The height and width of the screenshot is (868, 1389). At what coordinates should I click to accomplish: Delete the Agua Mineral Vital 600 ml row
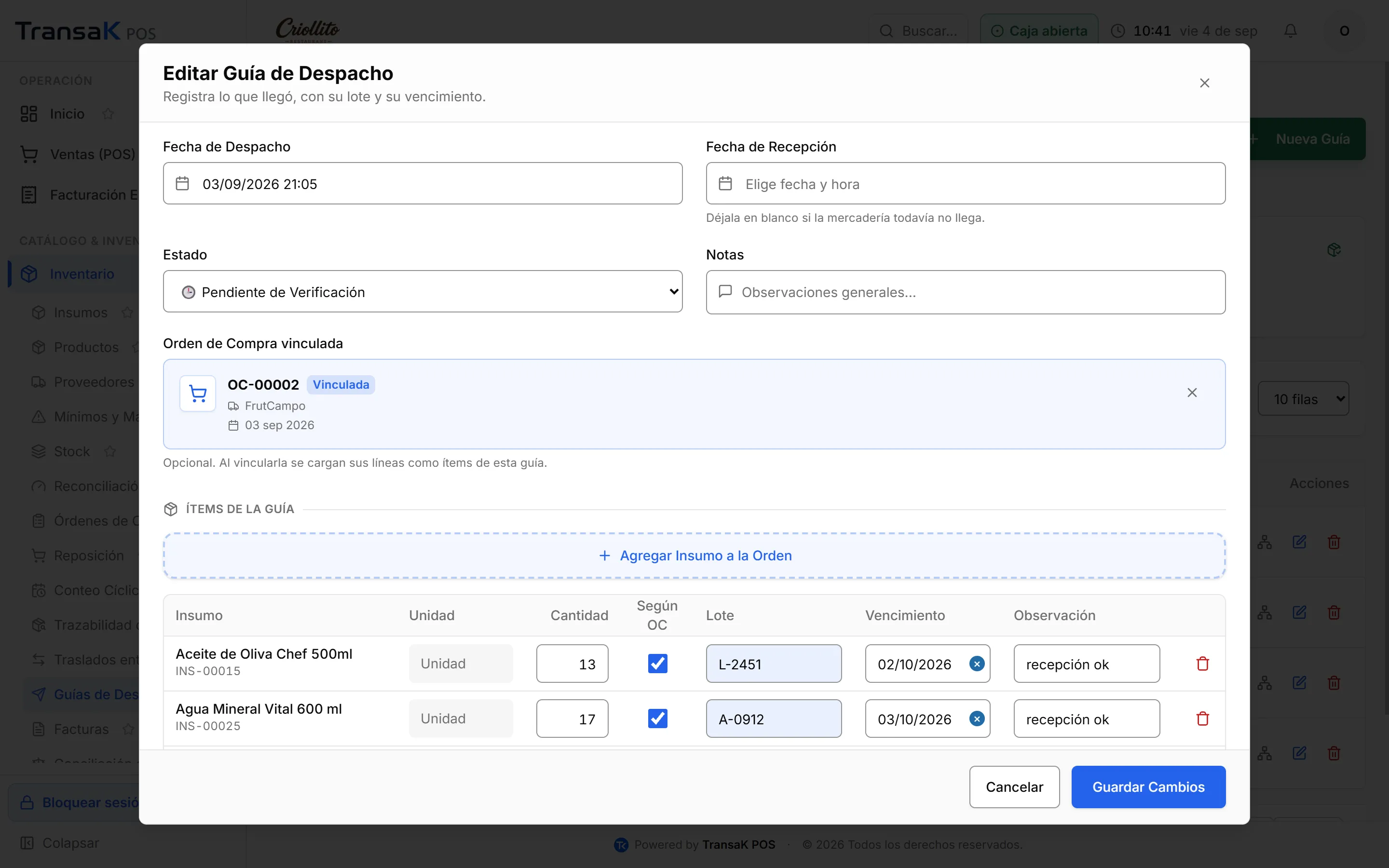click(x=1202, y=719)
